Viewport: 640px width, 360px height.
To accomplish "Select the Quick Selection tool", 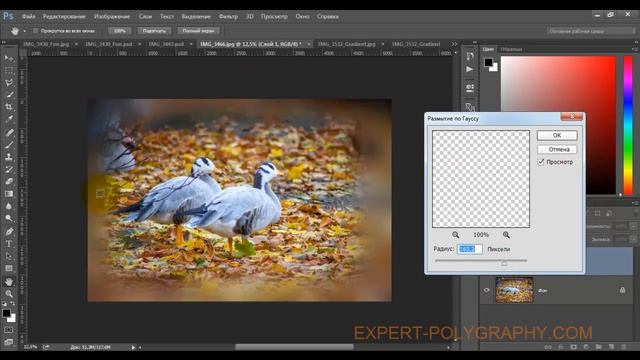I will click(x=9, y=95).
